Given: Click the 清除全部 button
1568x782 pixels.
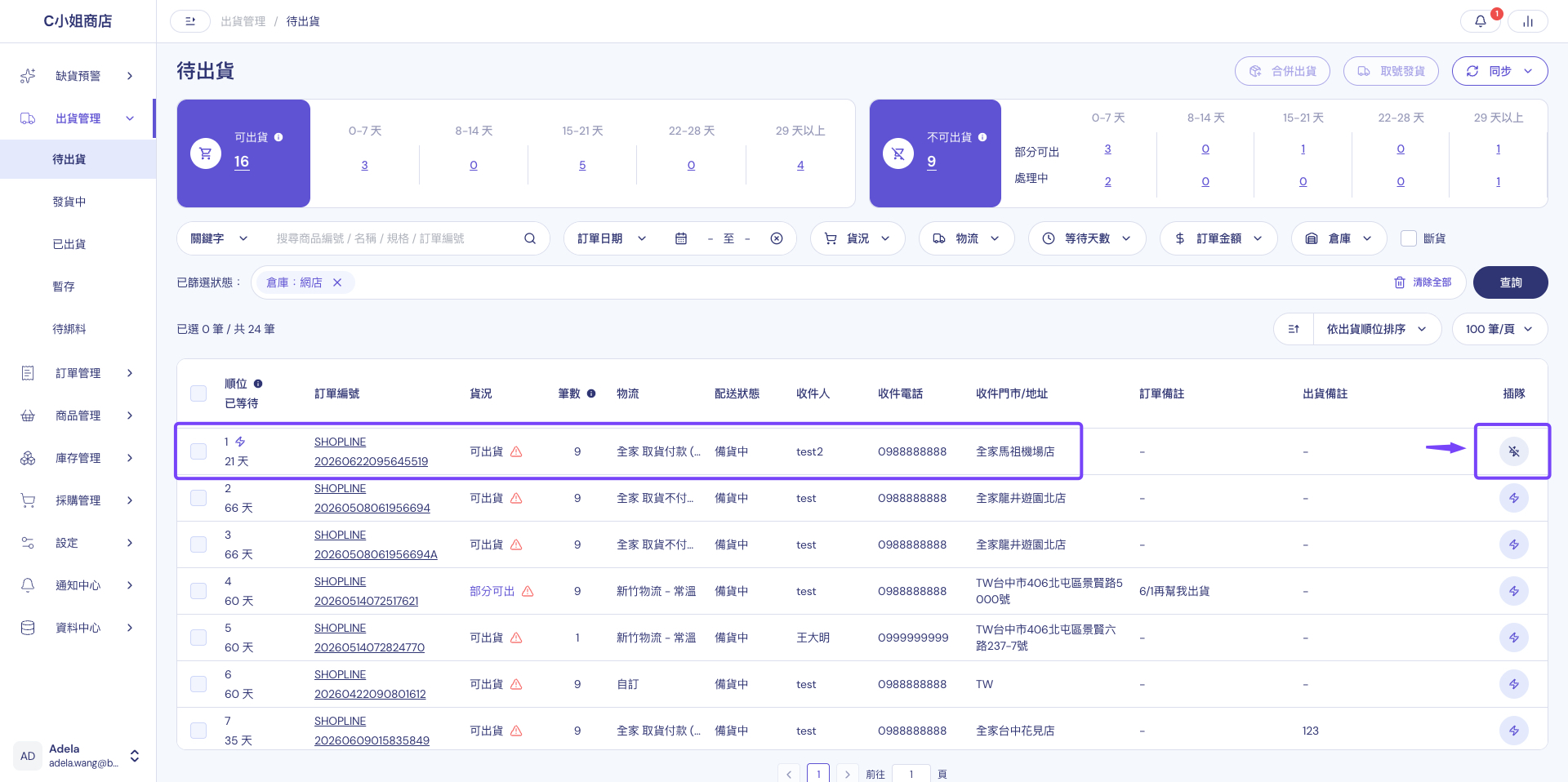Looking at the screenshot, I should (x=1423, y=282).
